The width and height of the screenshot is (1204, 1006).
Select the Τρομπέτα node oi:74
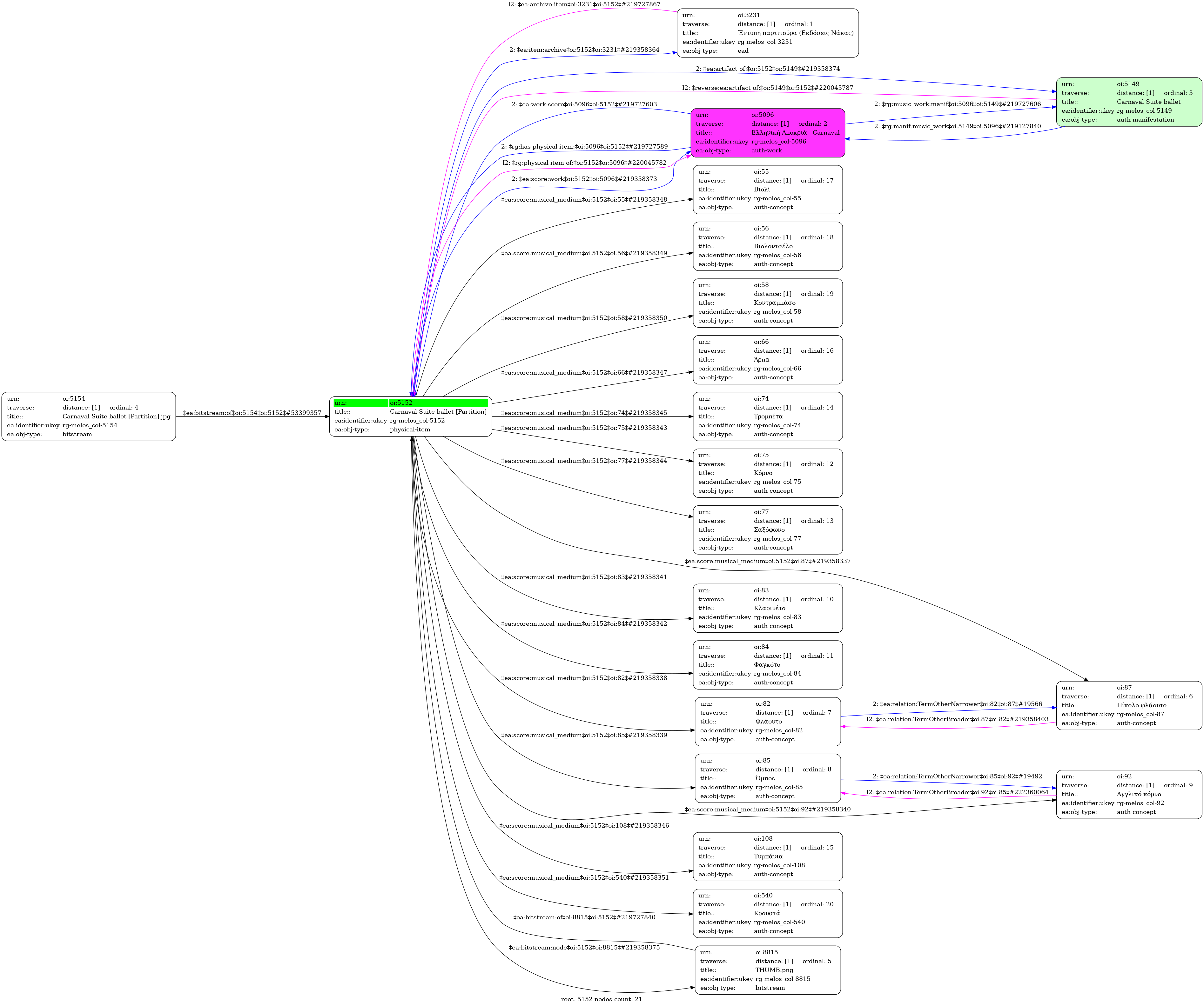click(767, 416)
